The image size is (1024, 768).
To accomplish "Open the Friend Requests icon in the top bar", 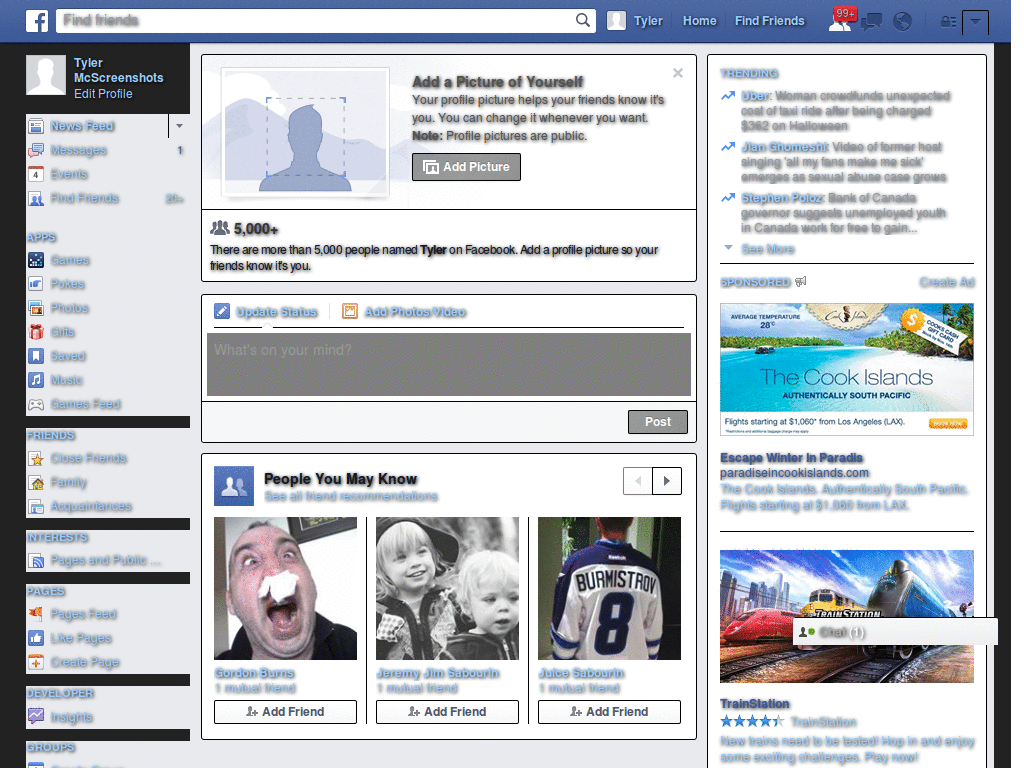I will pyautogui.click(x=841, y=20).
